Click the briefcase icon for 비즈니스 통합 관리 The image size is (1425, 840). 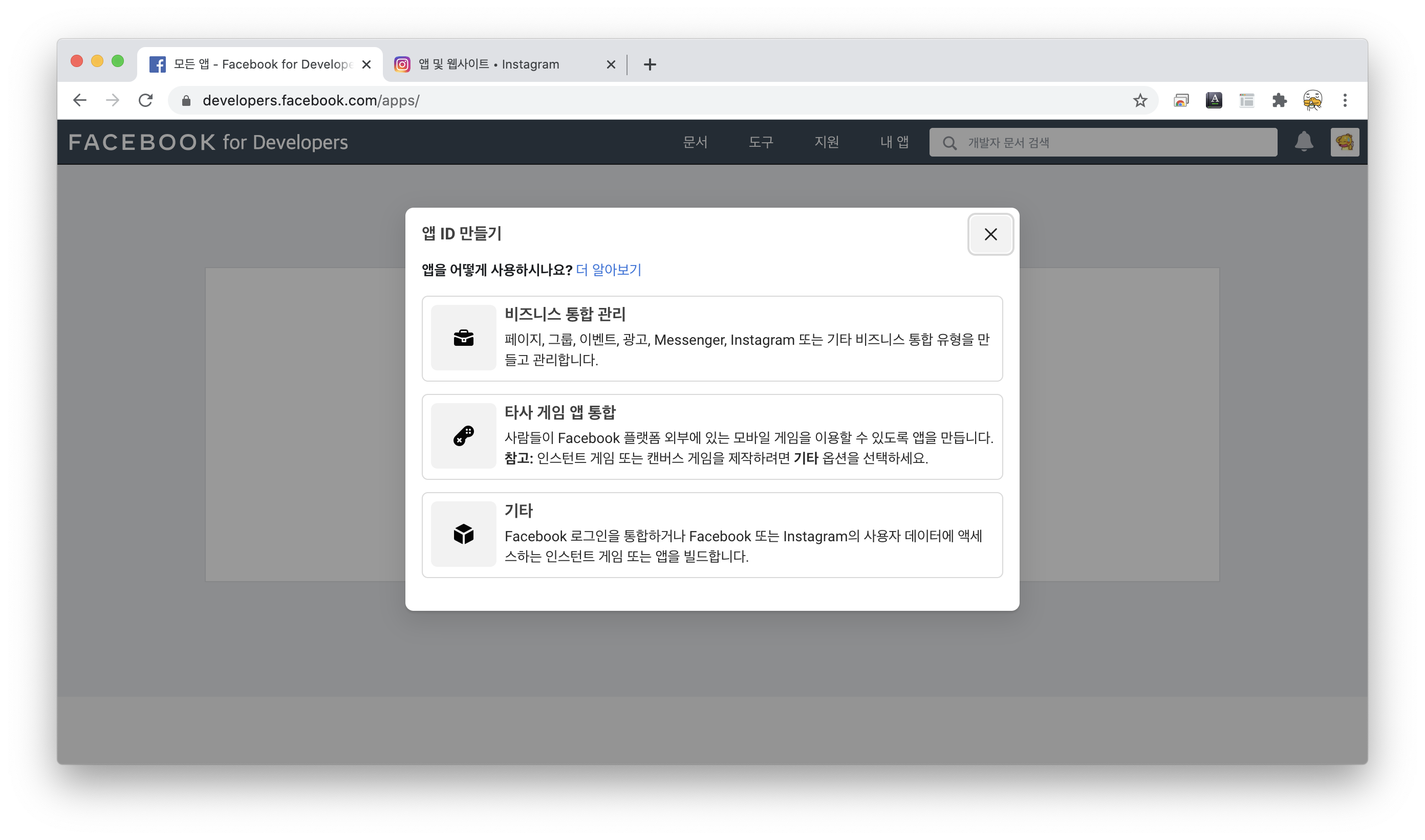pyautogui.click(x=463, y=338)
